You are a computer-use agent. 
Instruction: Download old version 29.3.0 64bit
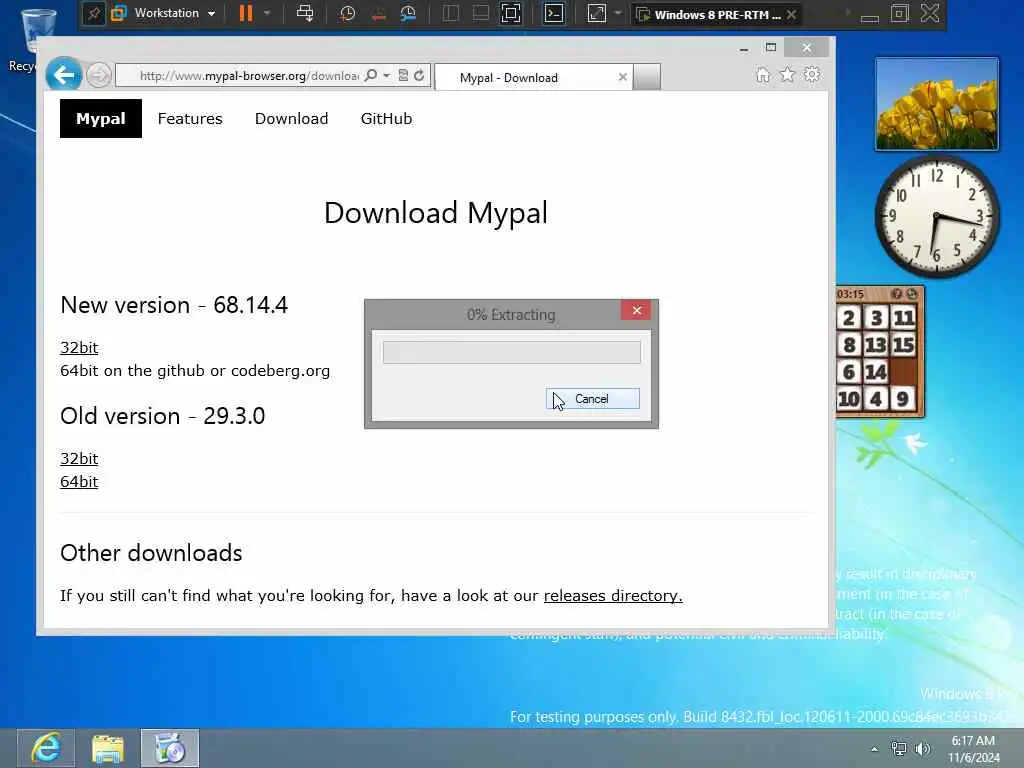click(x=79, y=481)
